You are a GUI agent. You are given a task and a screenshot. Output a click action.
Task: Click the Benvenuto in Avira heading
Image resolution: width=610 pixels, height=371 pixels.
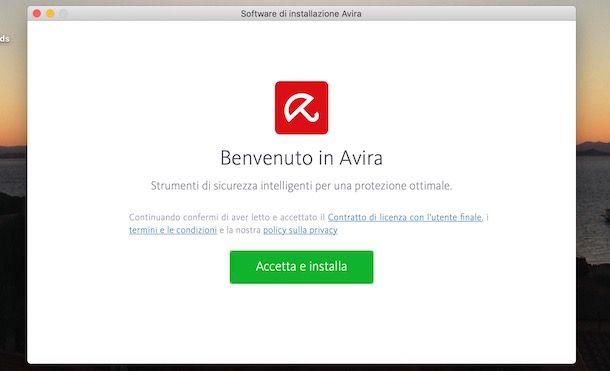301,158
